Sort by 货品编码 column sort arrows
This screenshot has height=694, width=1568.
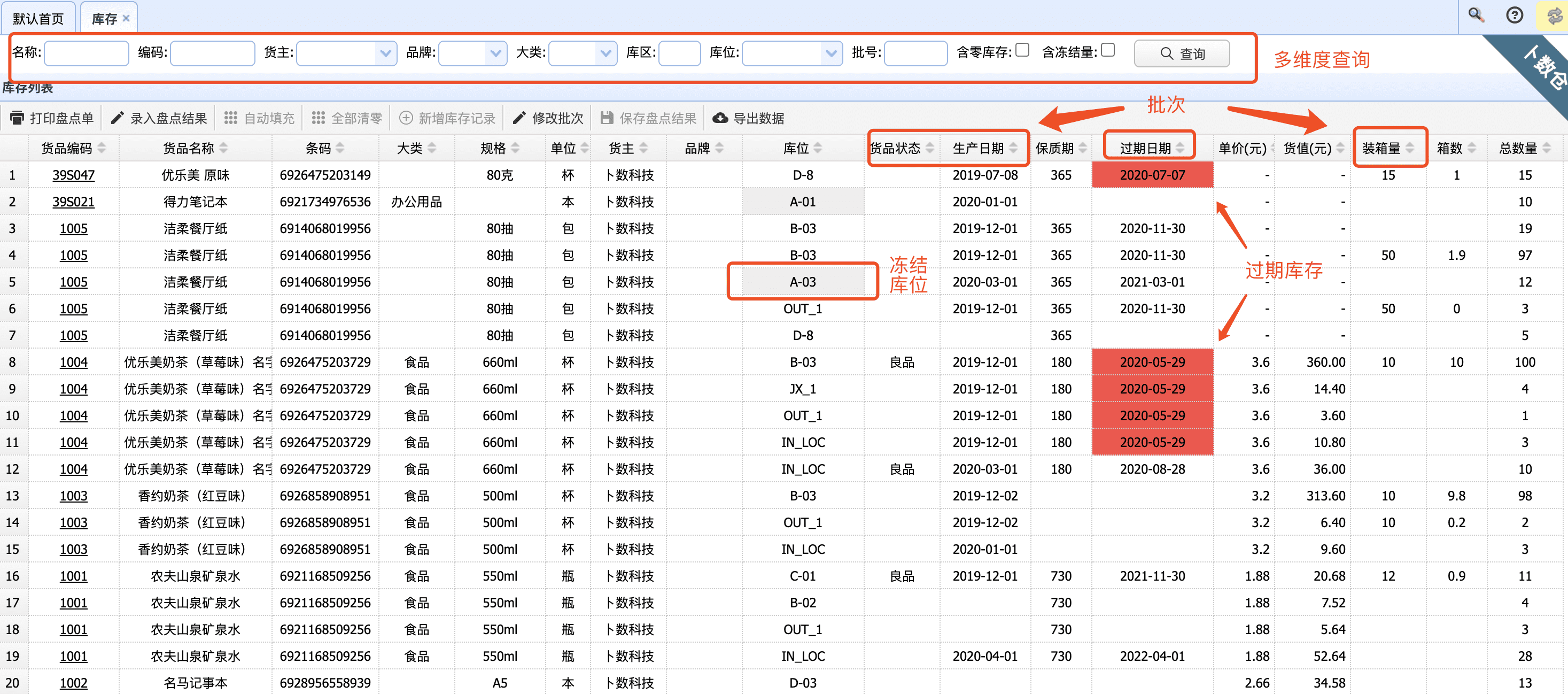(102, 148)
